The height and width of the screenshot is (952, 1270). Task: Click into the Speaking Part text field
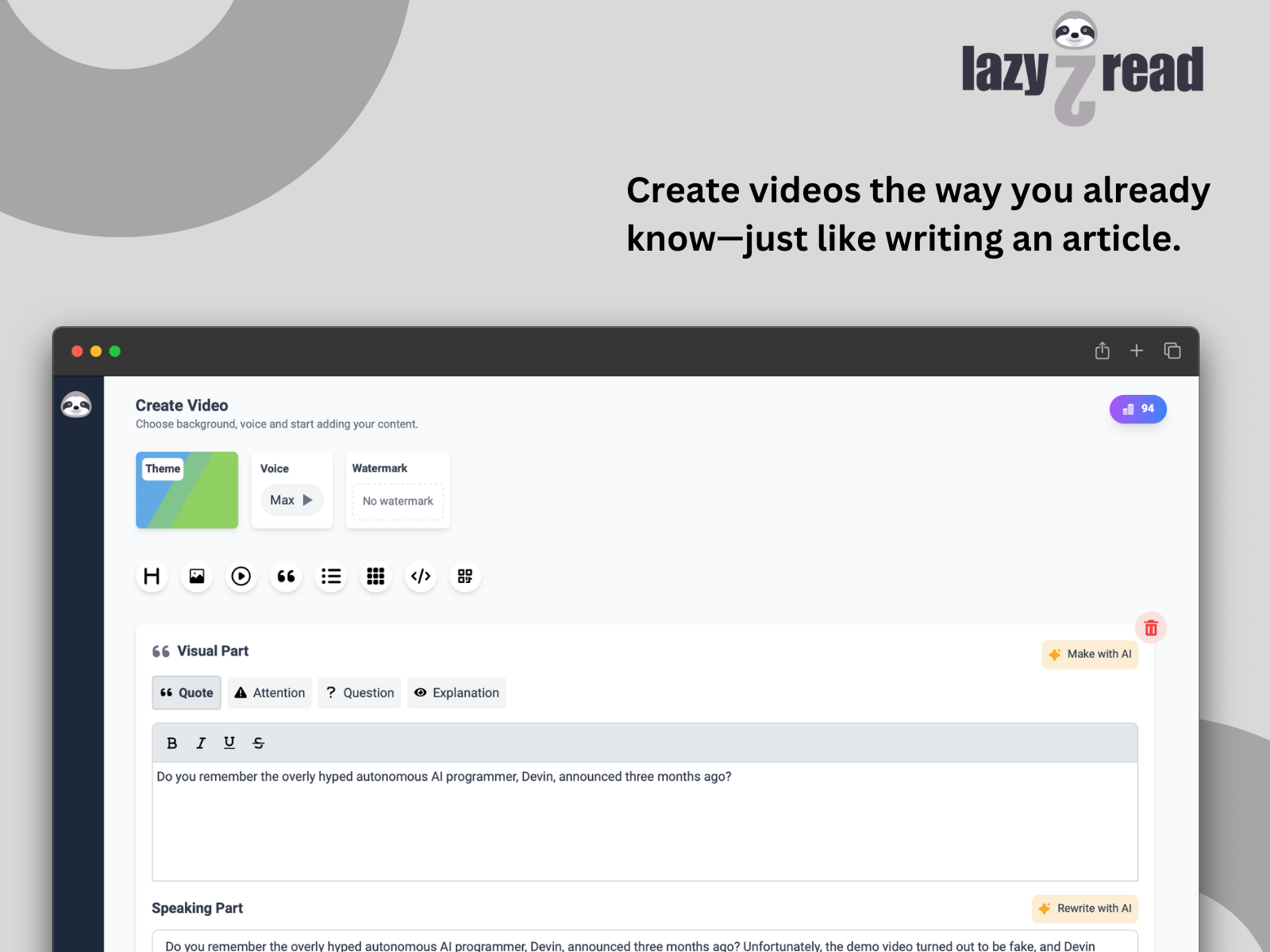pyautogui.click(x=645, y=942)
